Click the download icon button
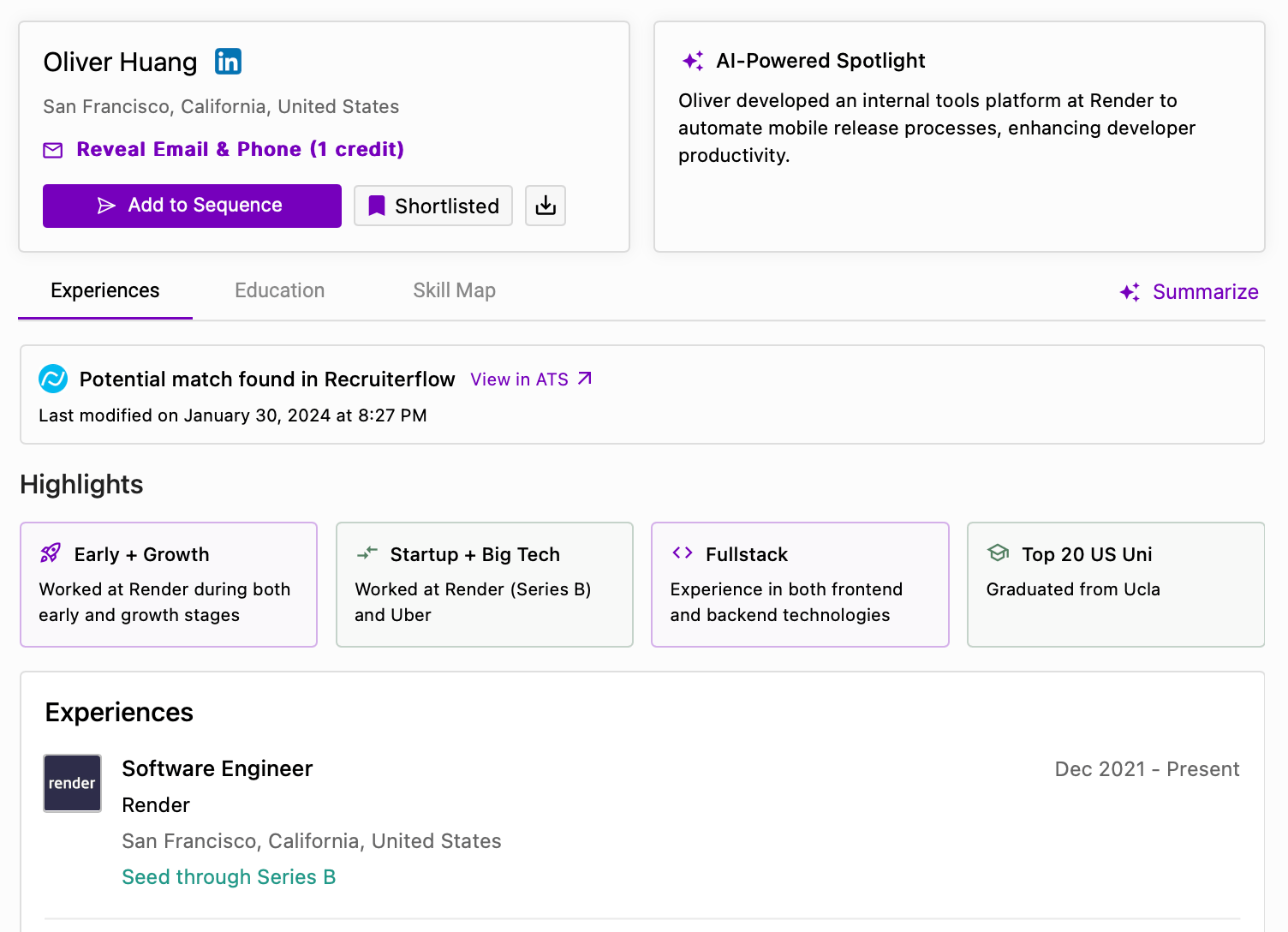Image resolution: width=1288 pixels, height=932 pixels. 546,206
